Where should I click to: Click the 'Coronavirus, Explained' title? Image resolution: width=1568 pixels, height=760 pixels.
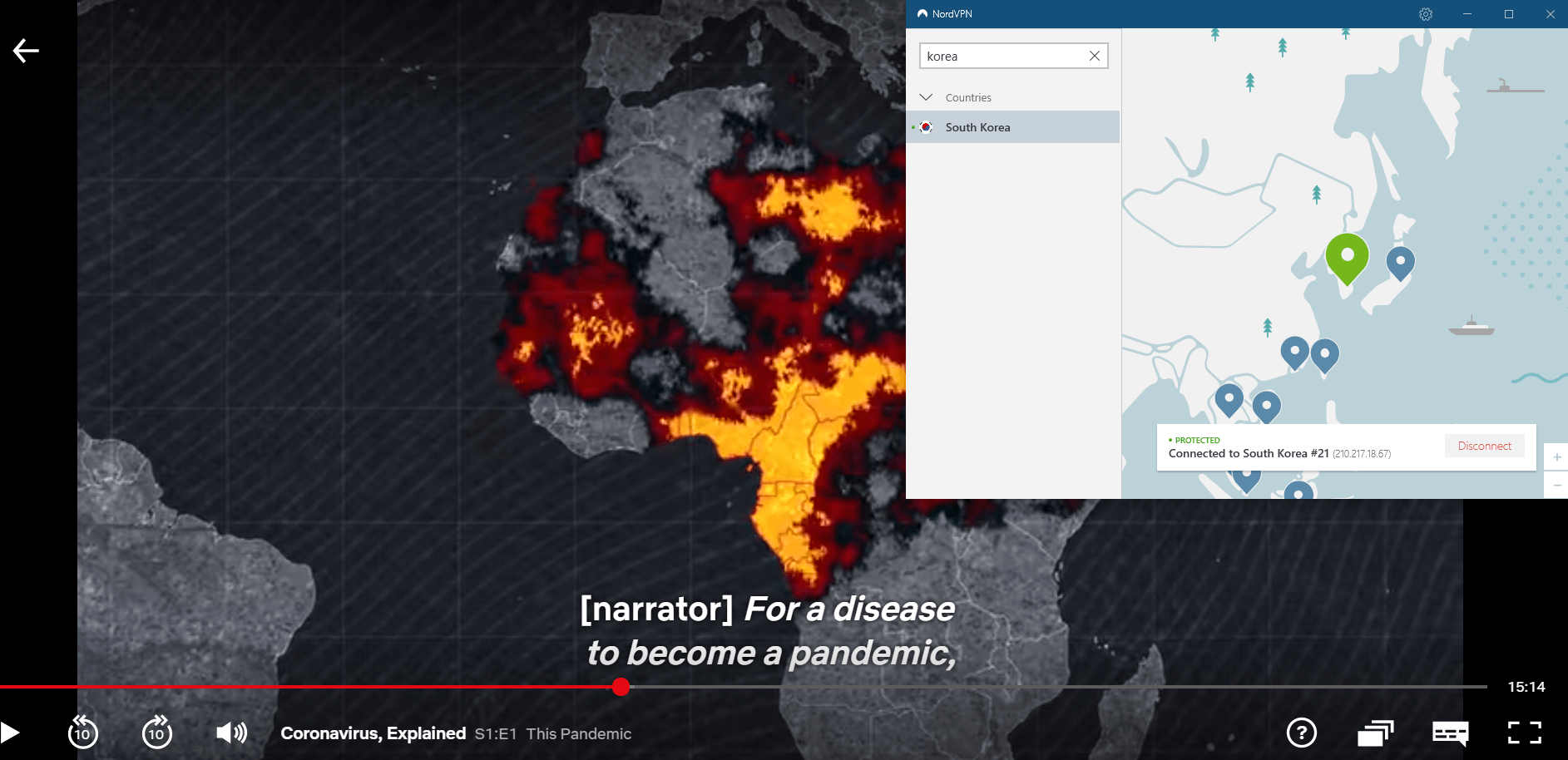pyautogui.click(x=373, y=733)
